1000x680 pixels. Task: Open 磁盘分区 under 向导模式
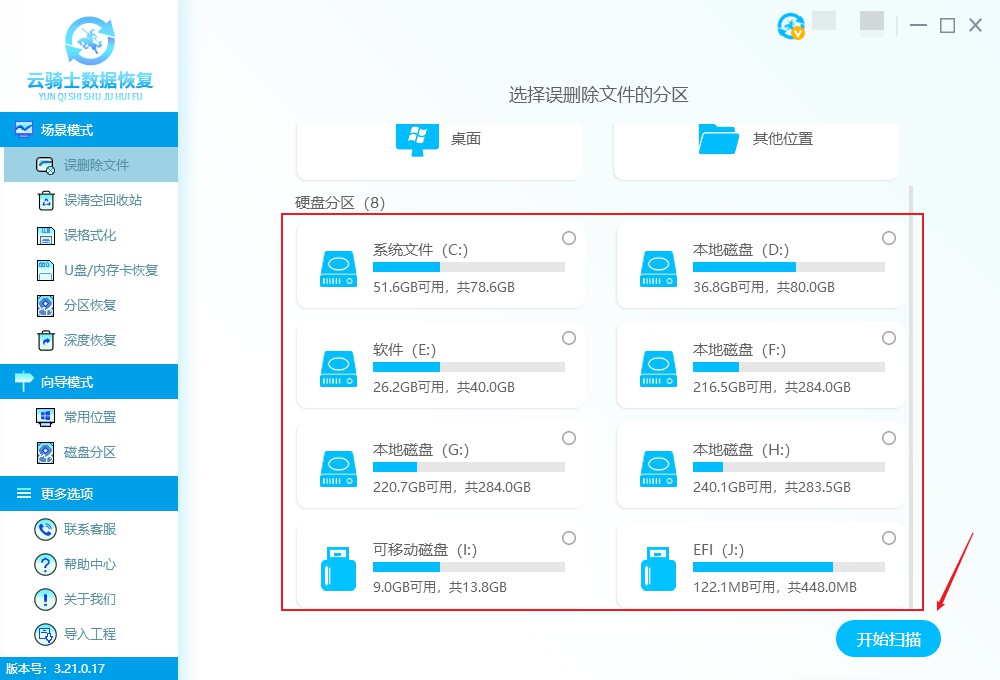[x=91, y=452]
